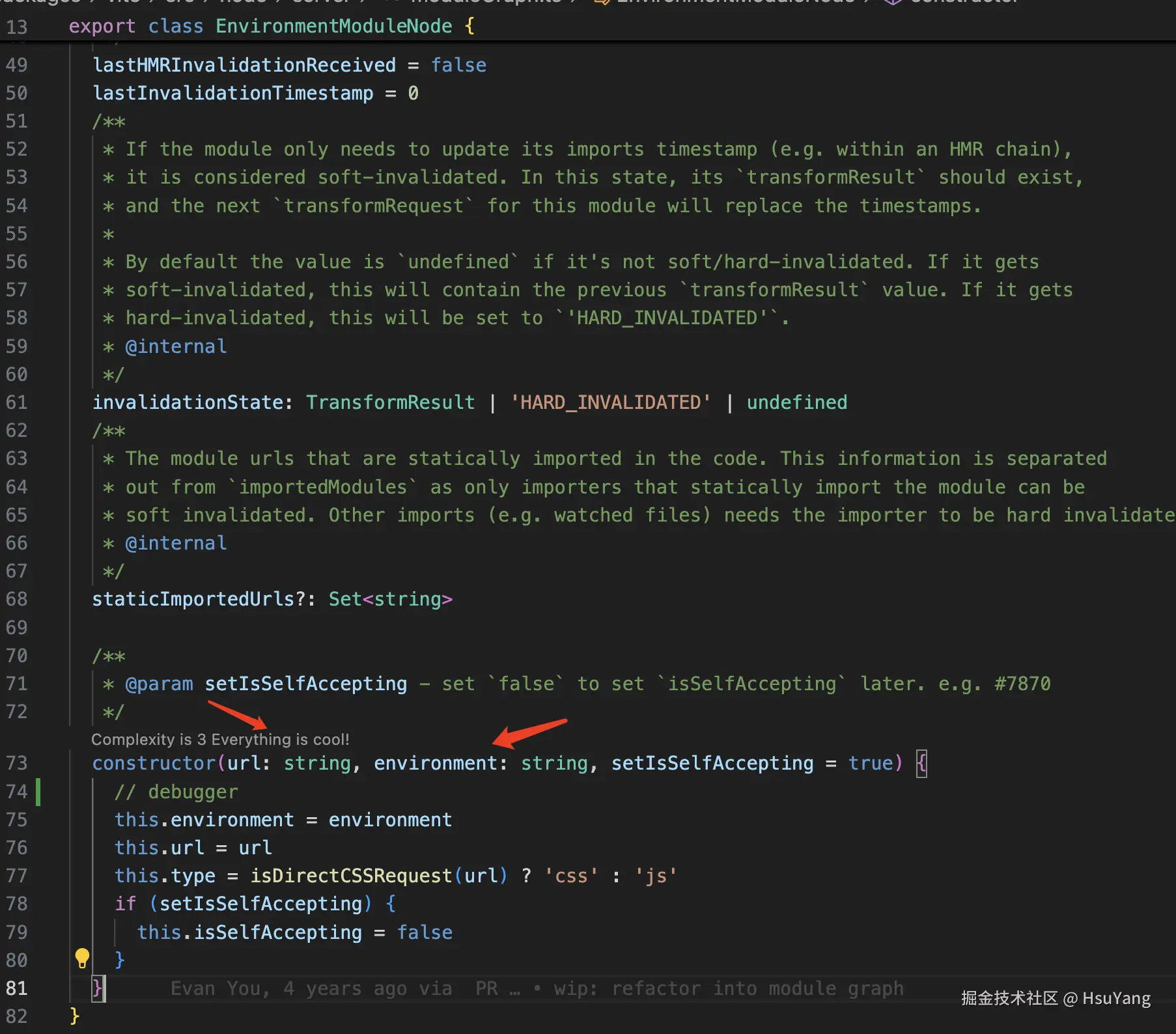This screenshot has height=1034, width=1176.
Task: Click the 'false' value on line 49
Action: 458,65
